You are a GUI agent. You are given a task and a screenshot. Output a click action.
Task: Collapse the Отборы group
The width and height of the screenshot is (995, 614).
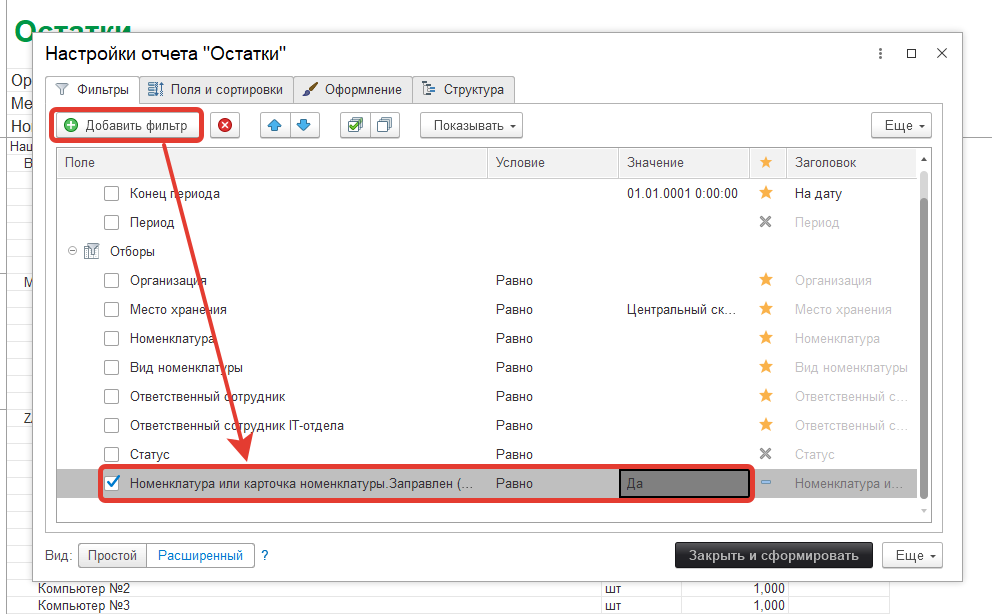coord(72,252)
